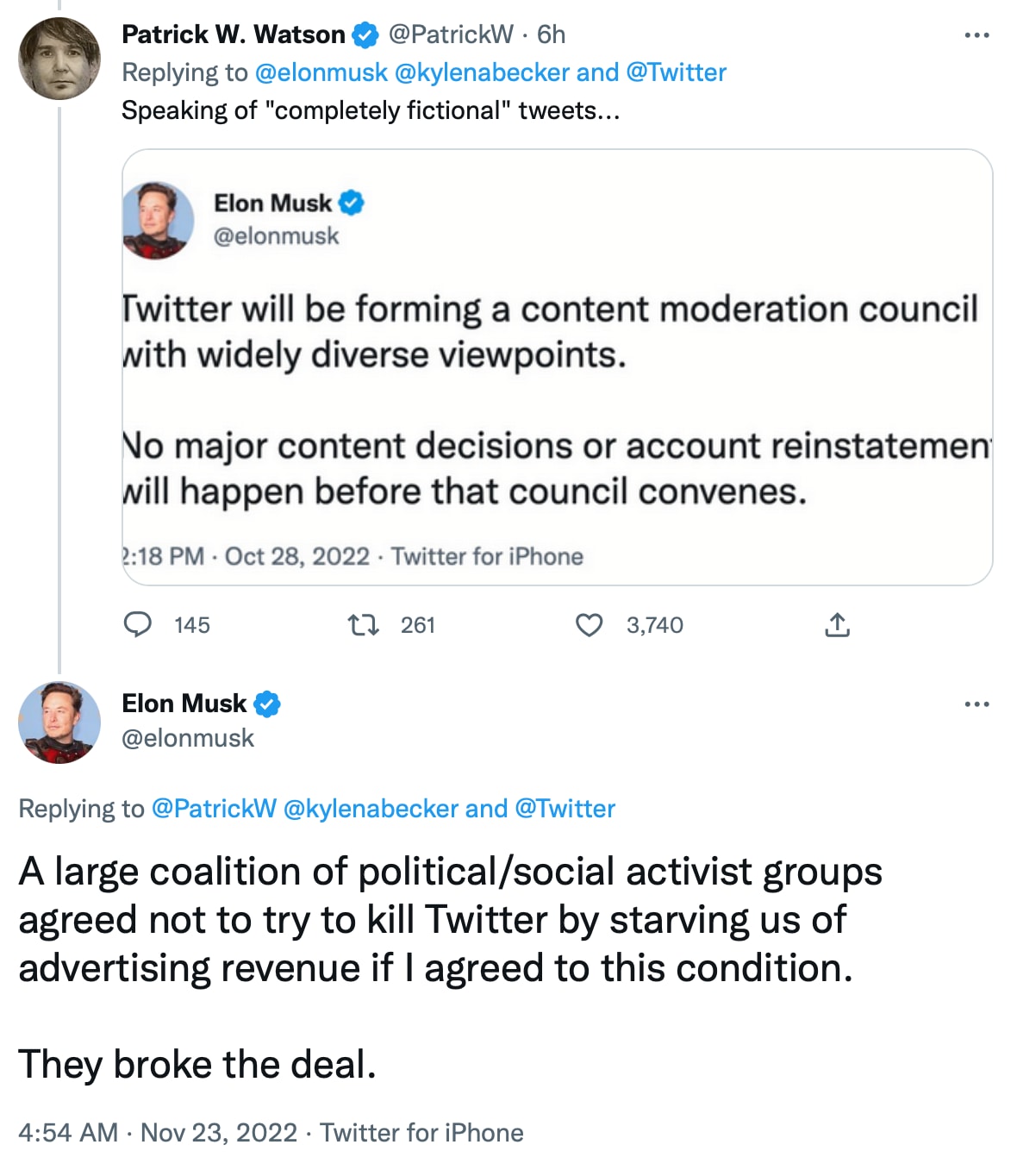This screenshot has width=1017, height=1176.
Task: Click Elon Musk's avatar in quoted screenshot
Action: tap(159, 220)
